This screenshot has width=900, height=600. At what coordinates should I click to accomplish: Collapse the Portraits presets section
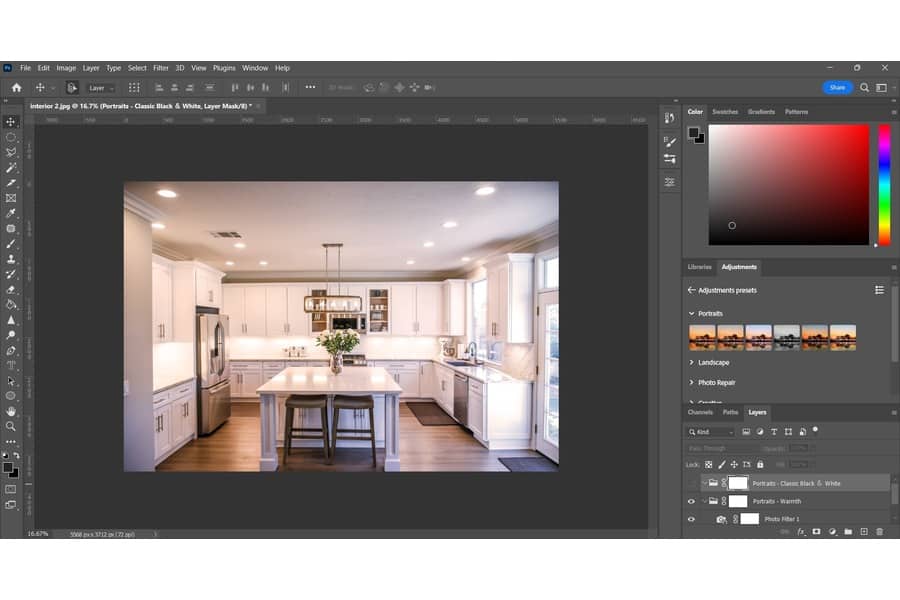pyautogui.click(x=691, y=313)
